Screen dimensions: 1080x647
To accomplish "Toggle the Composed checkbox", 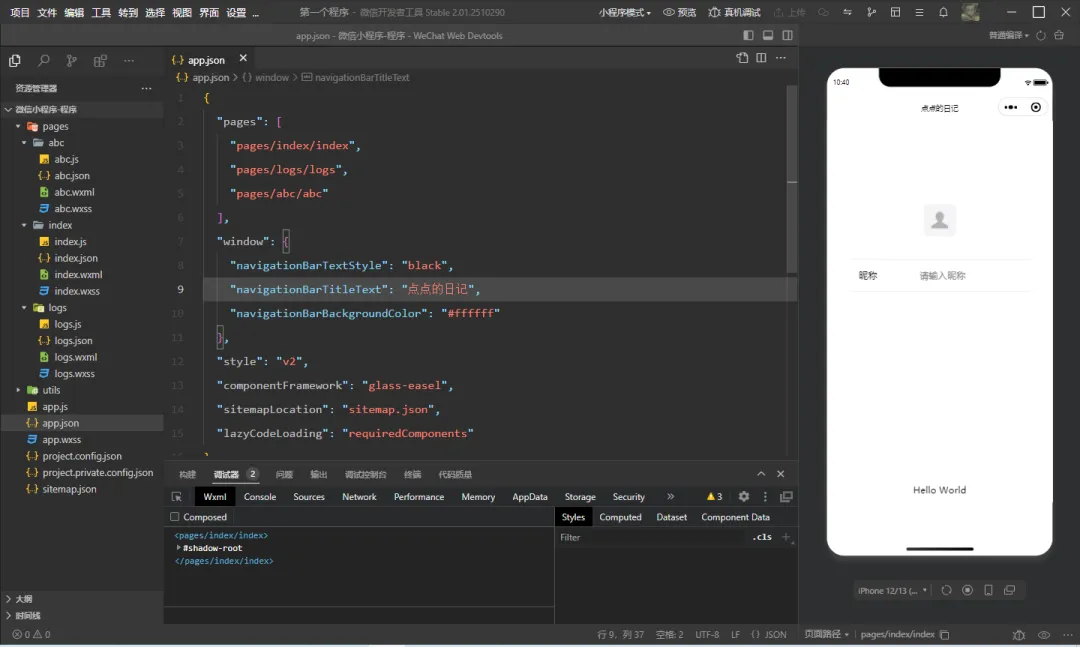I will point(175,517).
